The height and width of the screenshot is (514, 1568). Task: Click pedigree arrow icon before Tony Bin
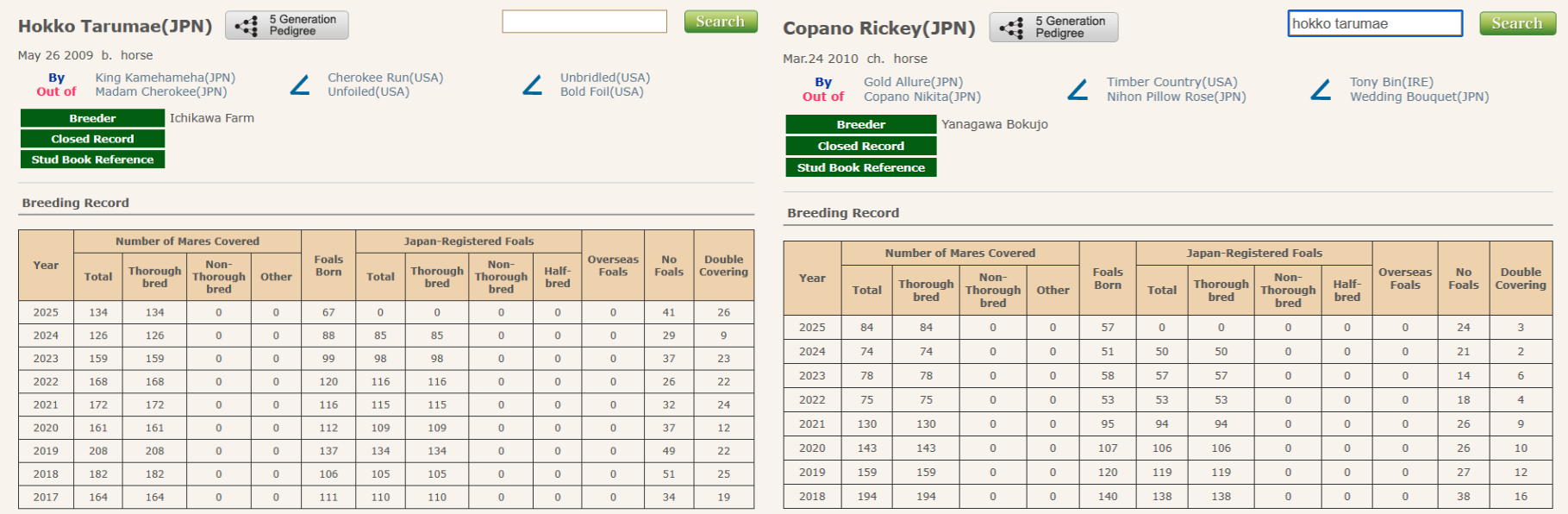coord(1321,90)
